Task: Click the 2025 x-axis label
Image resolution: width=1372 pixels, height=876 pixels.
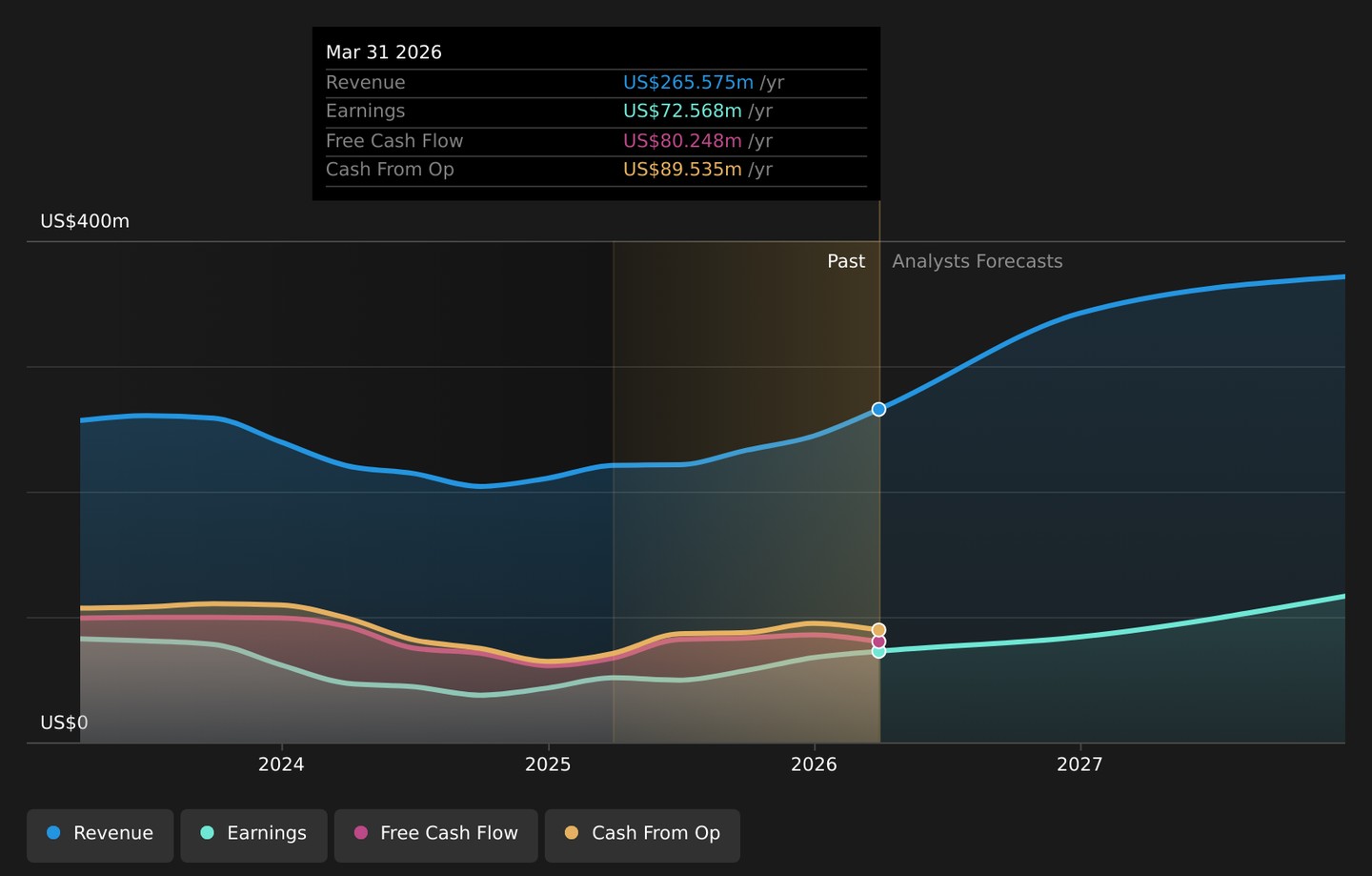Action: click(548, 764)
